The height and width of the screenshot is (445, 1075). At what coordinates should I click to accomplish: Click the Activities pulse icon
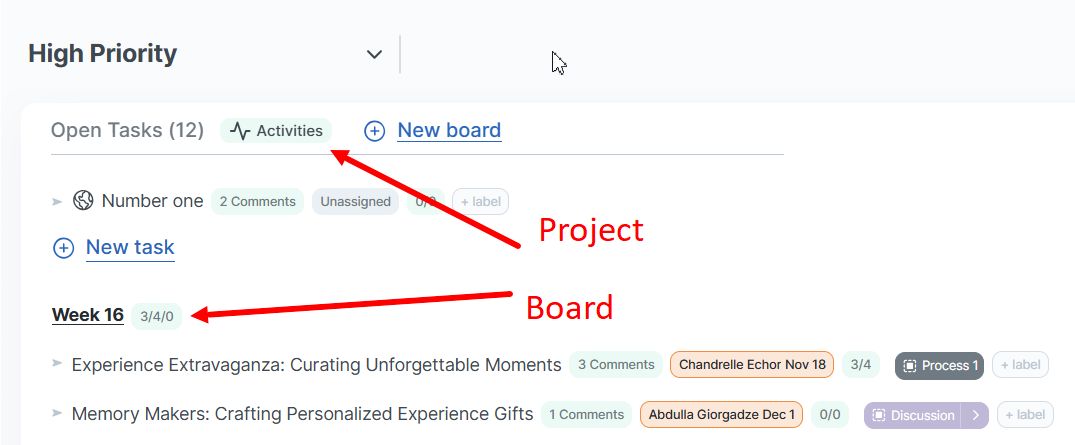(x=240, y=131)
